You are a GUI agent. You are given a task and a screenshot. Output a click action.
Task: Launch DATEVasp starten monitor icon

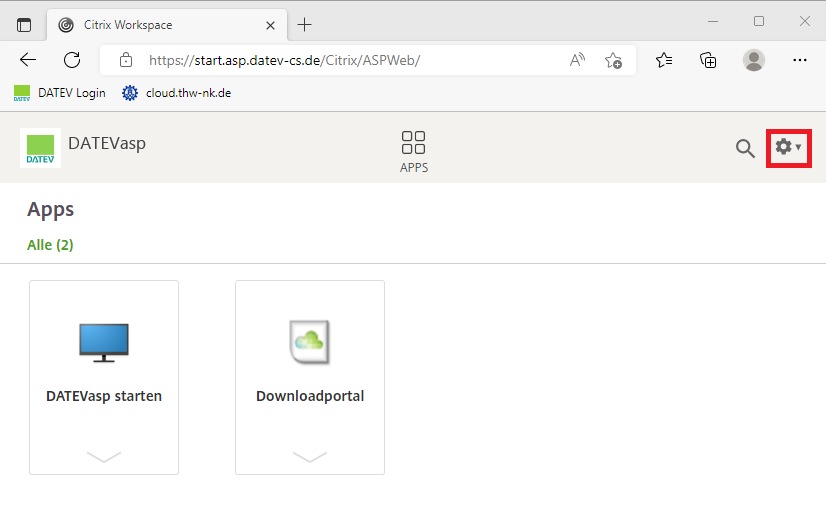point(104,343)
